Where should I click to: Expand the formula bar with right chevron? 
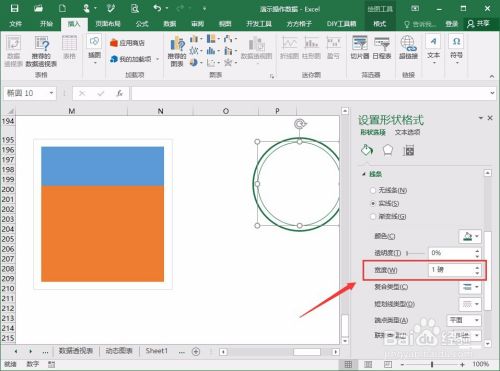[x=492, y=93]
